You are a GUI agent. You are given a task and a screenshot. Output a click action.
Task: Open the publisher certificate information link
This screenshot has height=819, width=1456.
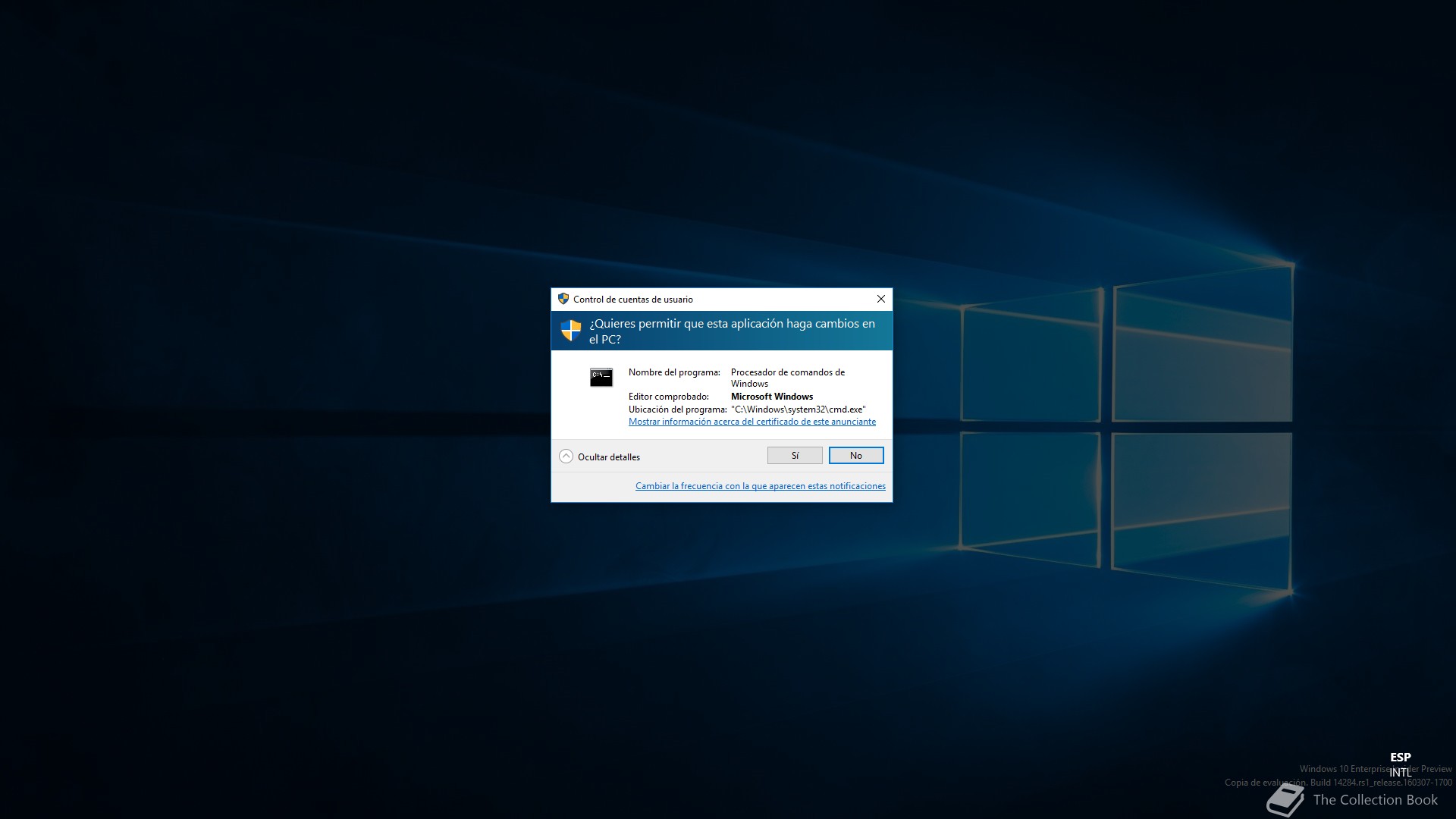click(752, 422)
